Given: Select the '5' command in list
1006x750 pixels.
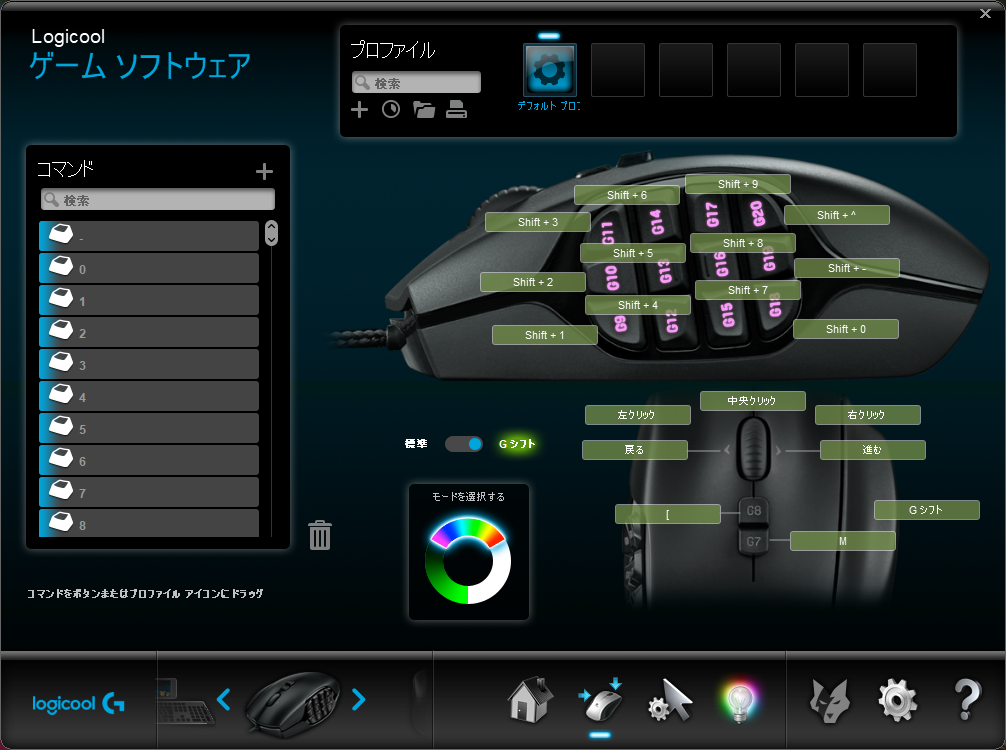Looking at the screenshot, I should [149, 429].
